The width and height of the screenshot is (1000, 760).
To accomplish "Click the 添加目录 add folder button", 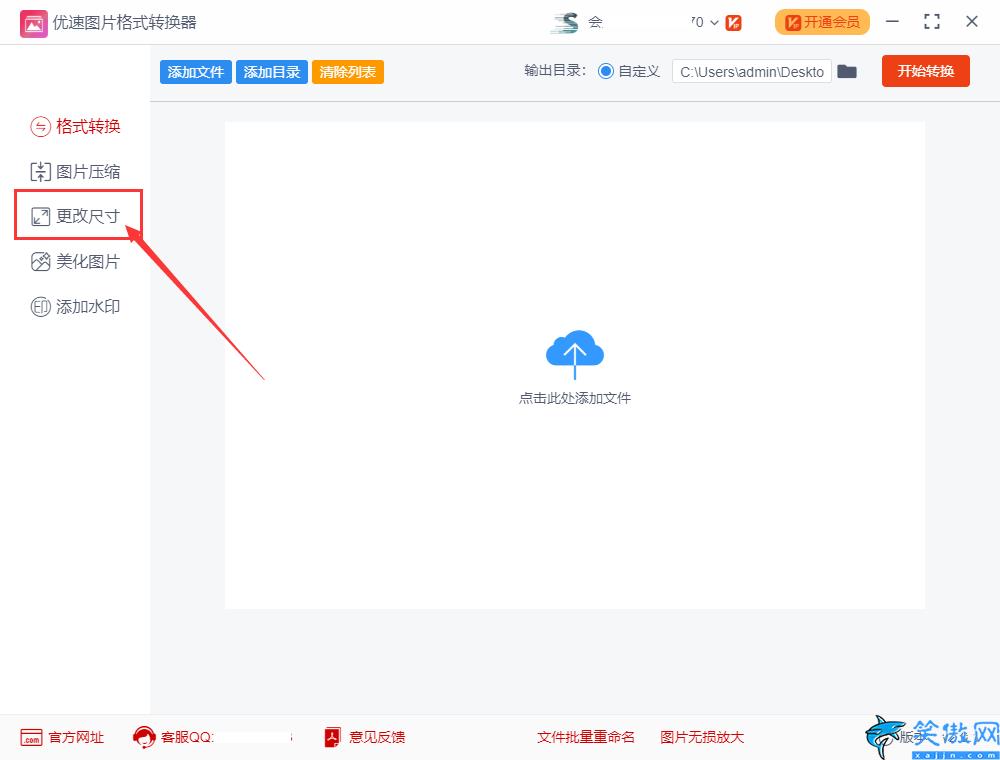I will pyautogui.click(x=272, y=72).
